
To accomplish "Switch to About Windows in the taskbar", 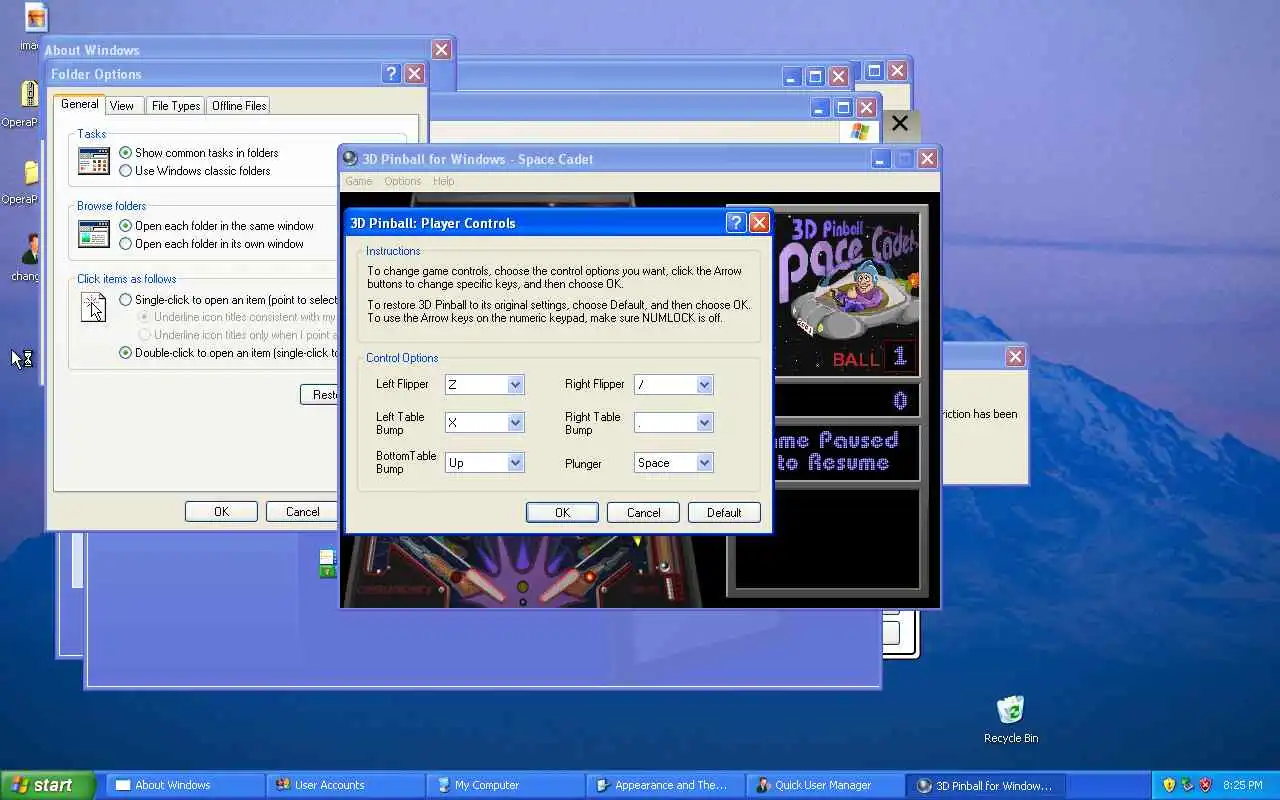I will point(186,785).
